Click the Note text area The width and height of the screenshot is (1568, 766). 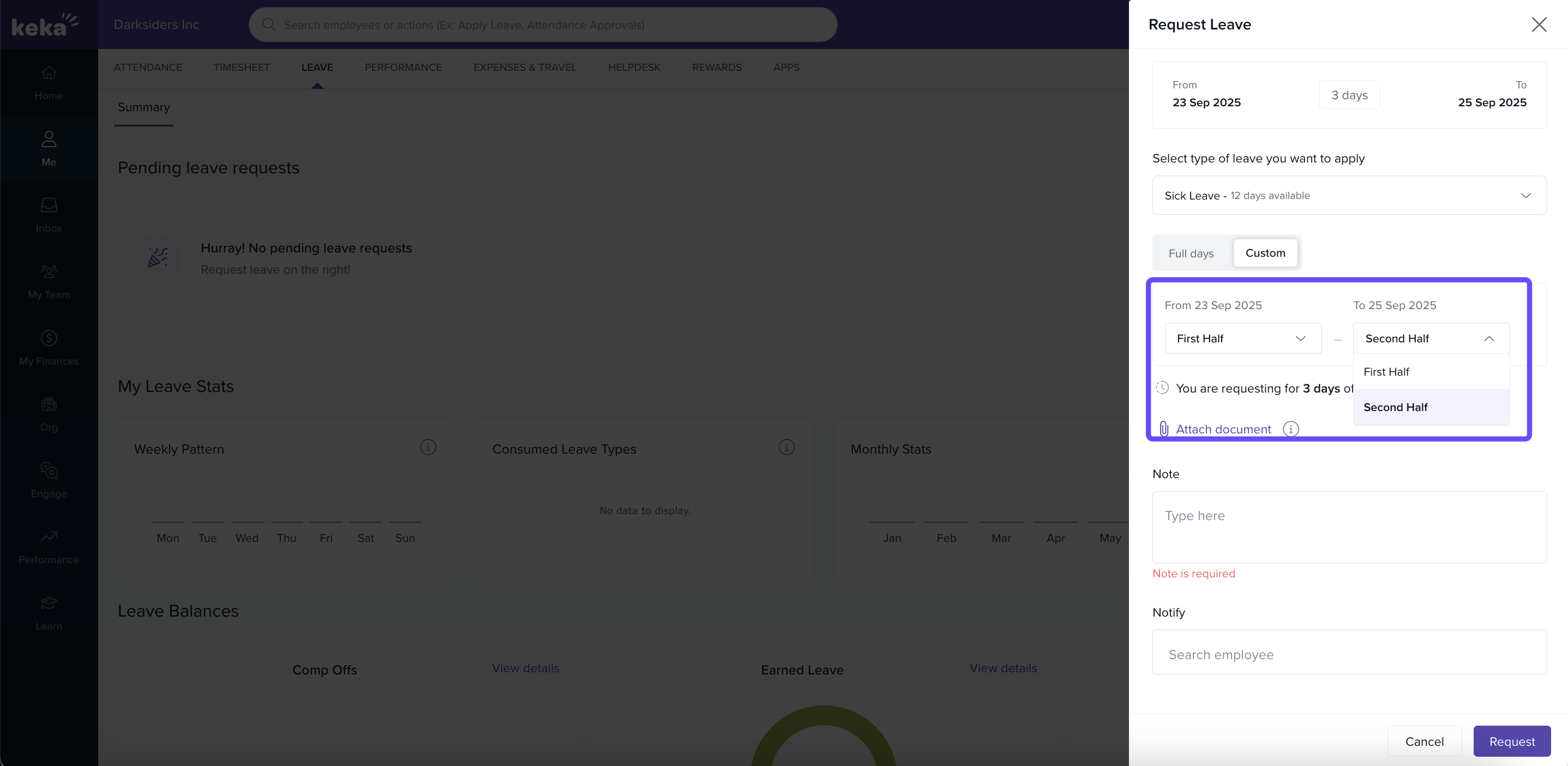click(1349, 527)
